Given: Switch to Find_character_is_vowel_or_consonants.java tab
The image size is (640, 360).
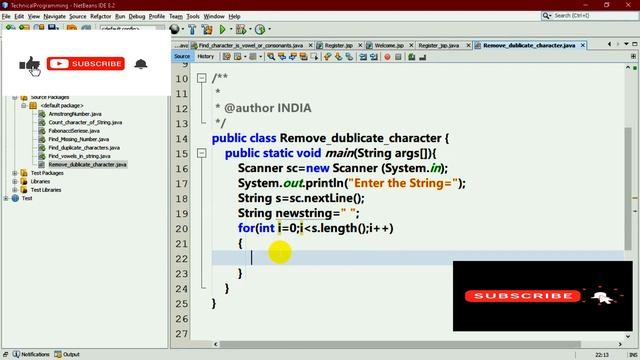Looking at the screenshot, I should pos(251,45).
